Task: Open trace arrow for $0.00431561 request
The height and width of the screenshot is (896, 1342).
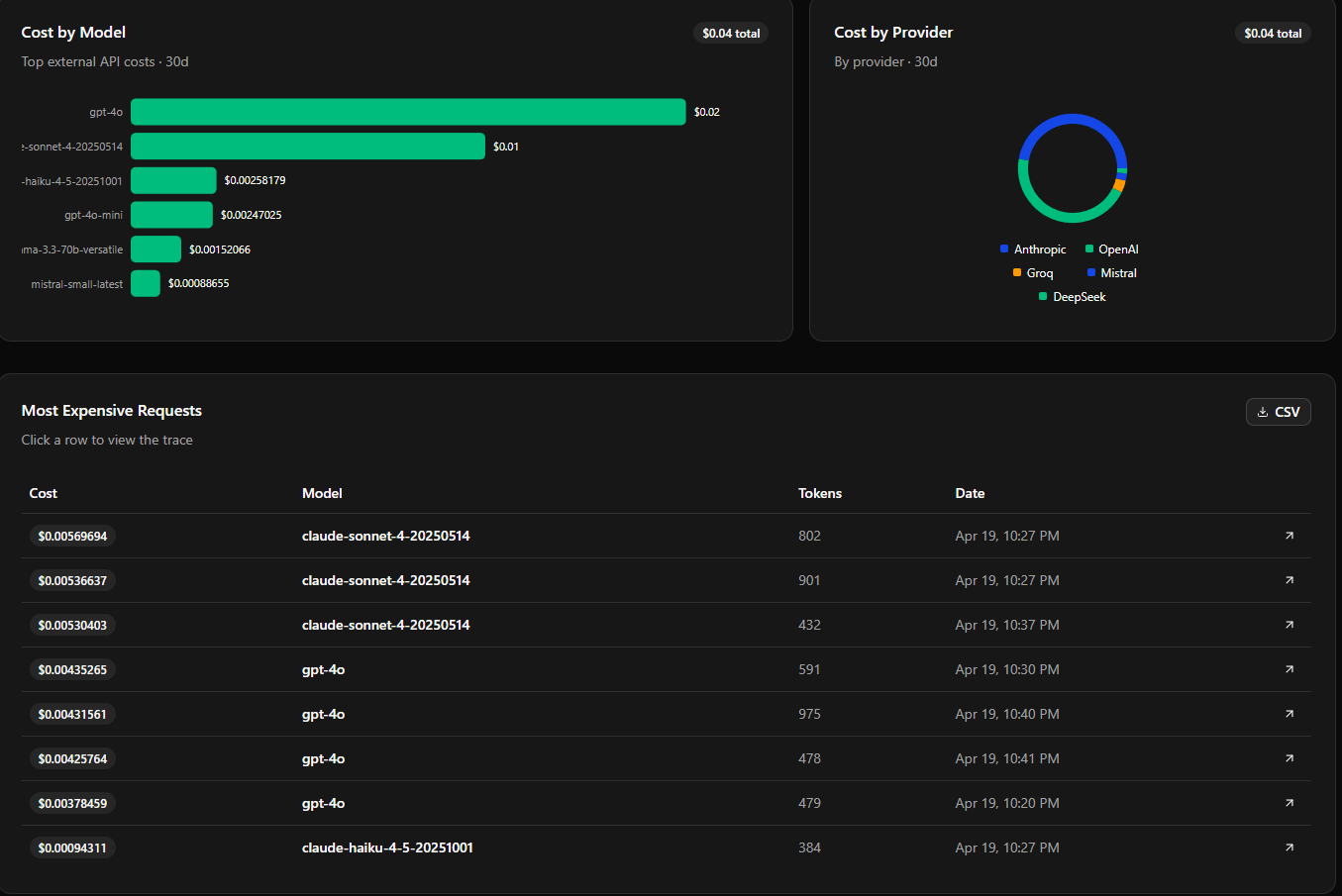Action: (x=1289, y=714)
